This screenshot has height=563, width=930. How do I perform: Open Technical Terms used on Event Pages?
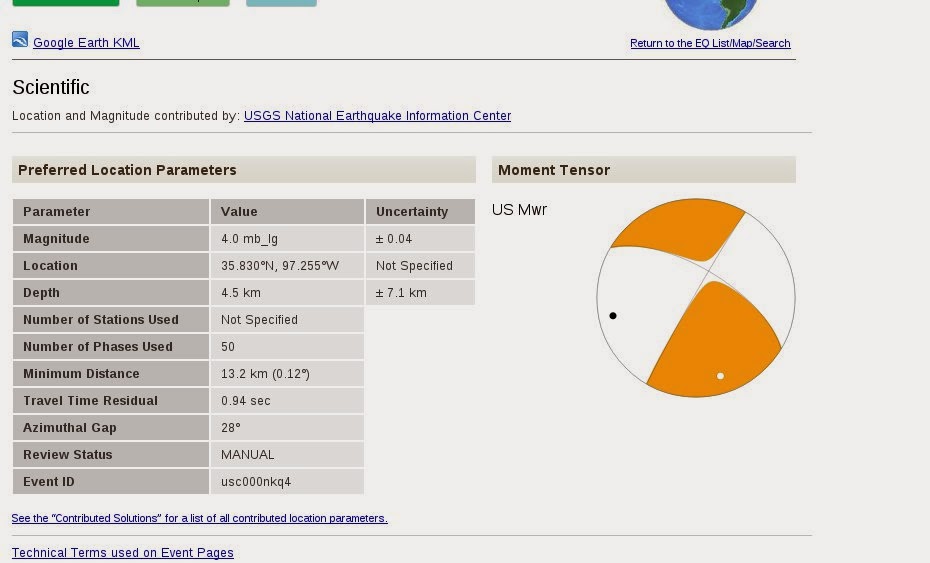[x=122, y=553]
